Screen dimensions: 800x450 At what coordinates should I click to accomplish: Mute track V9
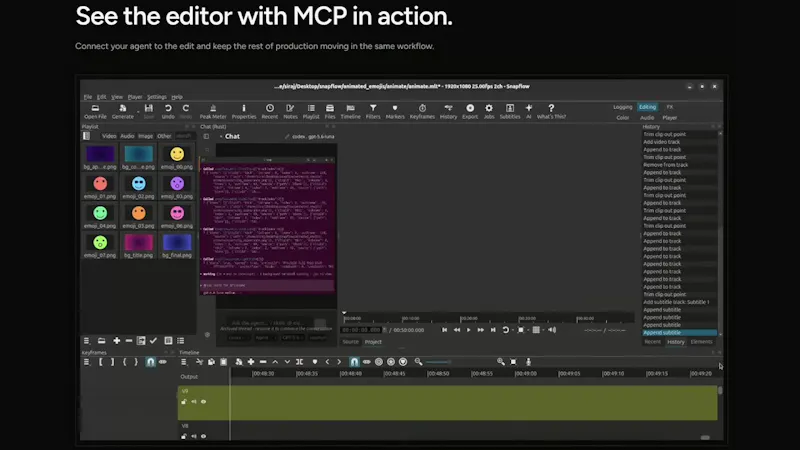click(194, 402)
